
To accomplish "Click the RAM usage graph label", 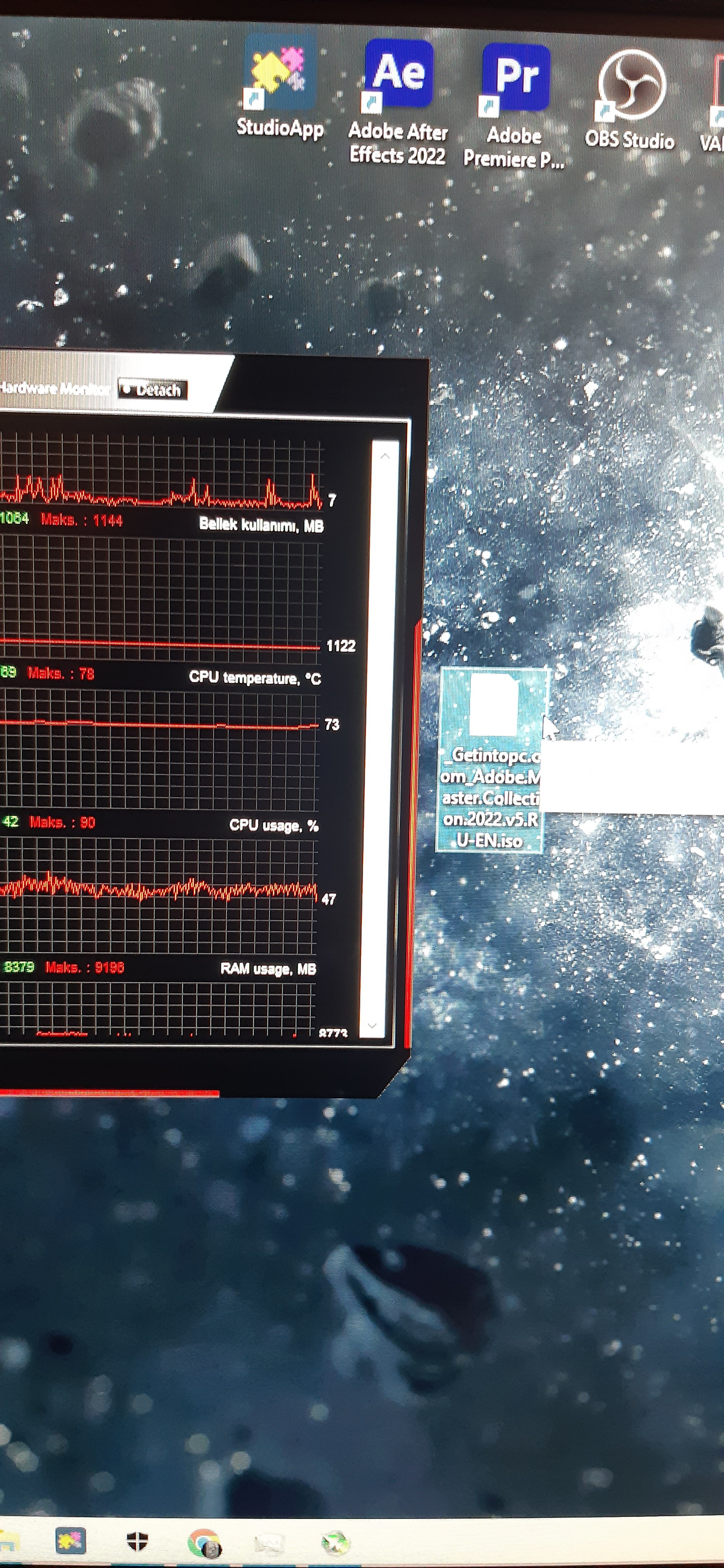I will (268, 969).
